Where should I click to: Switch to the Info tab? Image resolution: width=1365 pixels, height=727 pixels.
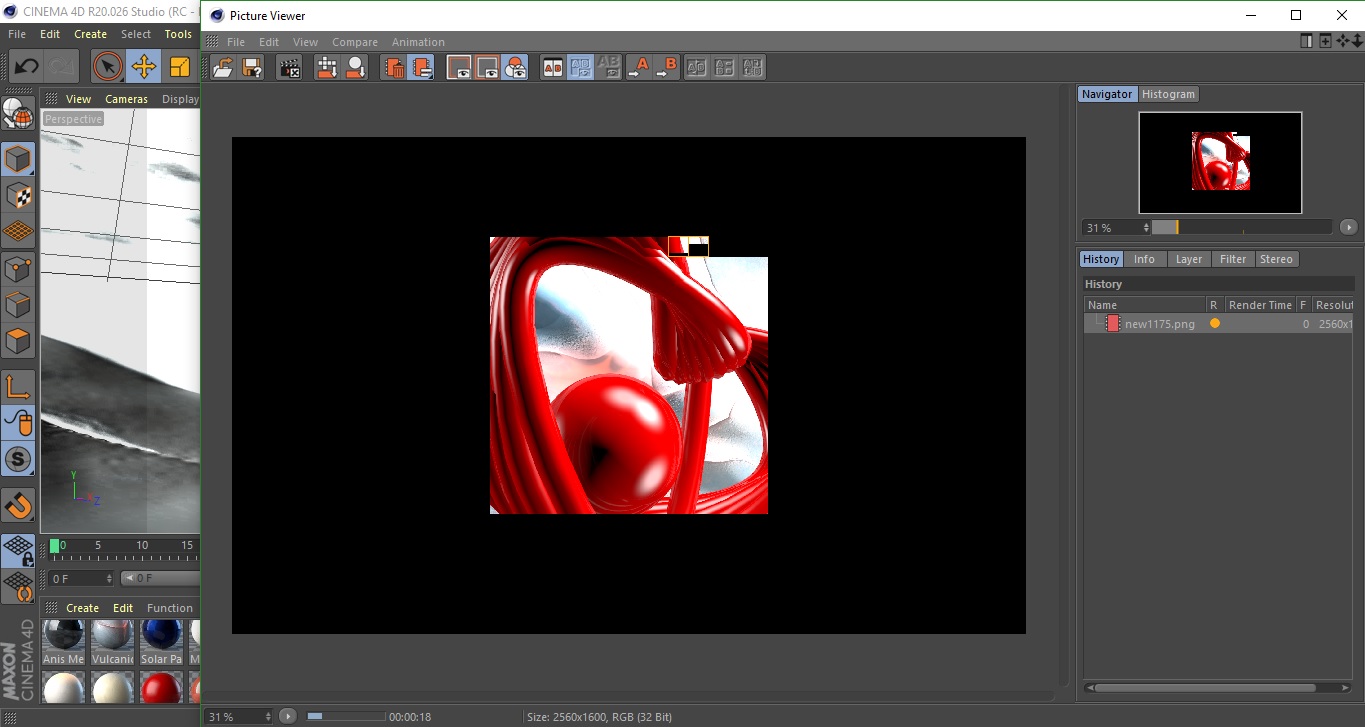tap(1144, 259)
